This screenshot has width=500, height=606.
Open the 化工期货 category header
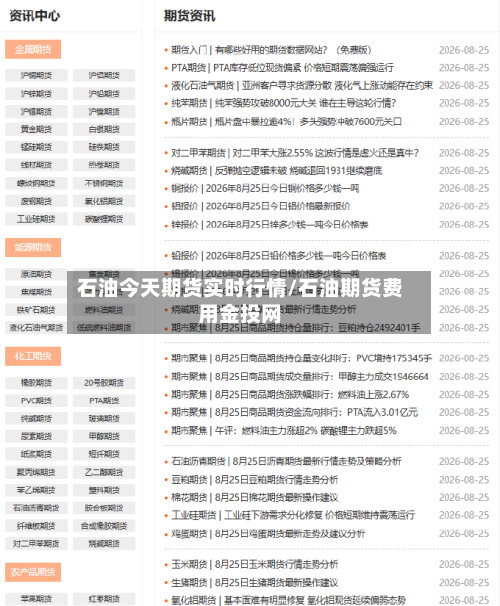click(33, 356)
